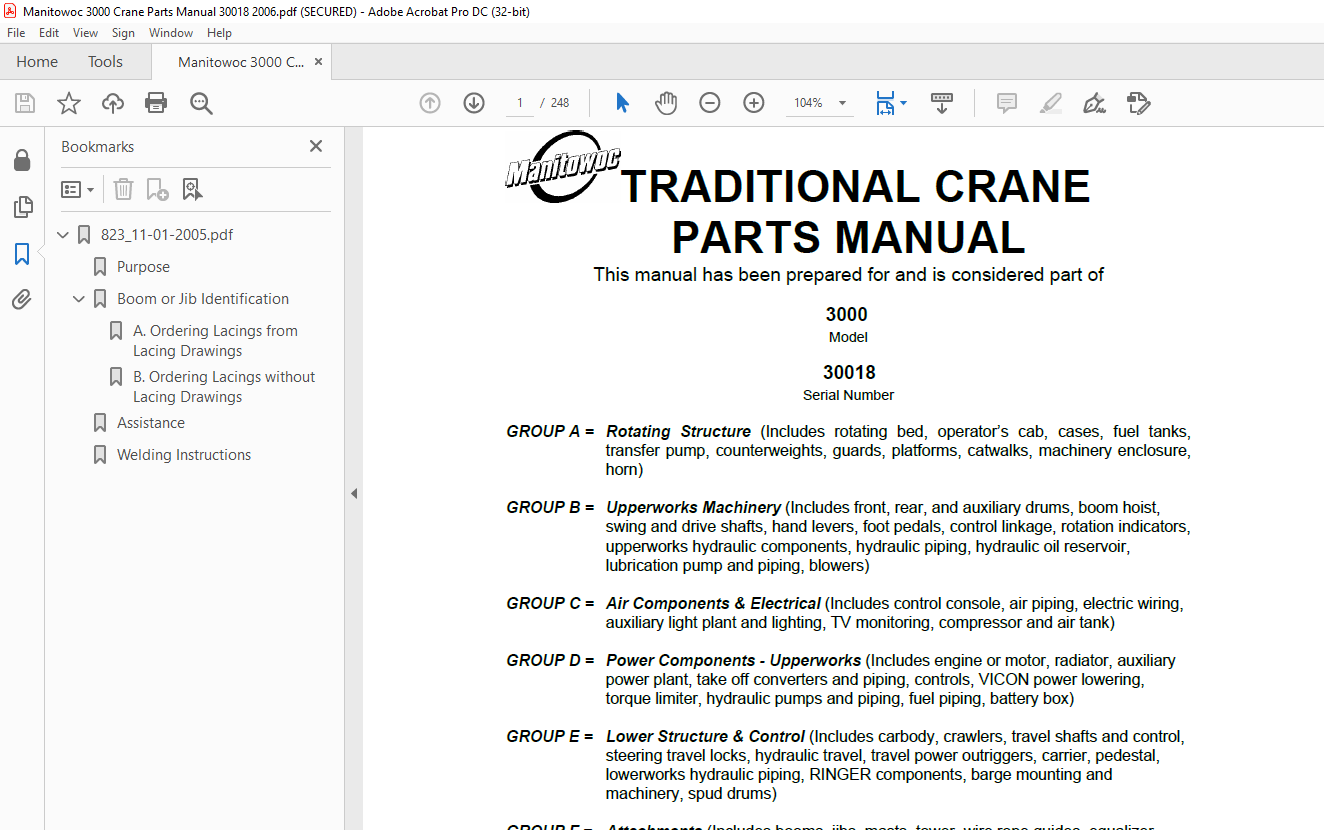The width and height of the screenshot is (1324, 830).
Task: Open A. Ordering Lacings from Lacing Drawings
Action: 215,341
